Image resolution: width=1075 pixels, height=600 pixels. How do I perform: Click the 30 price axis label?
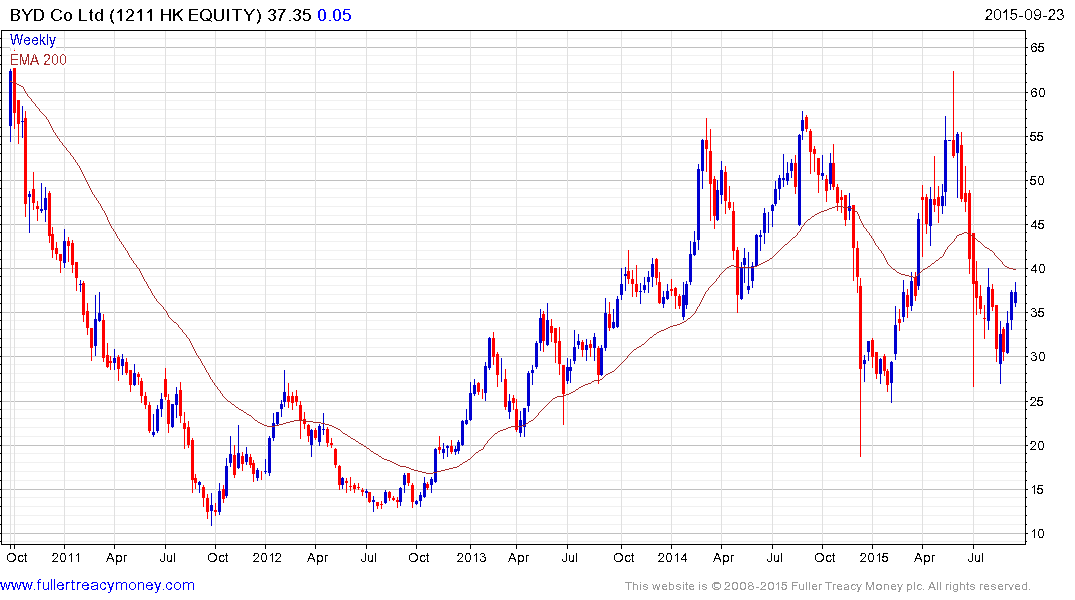click(x=1037, y=357)
